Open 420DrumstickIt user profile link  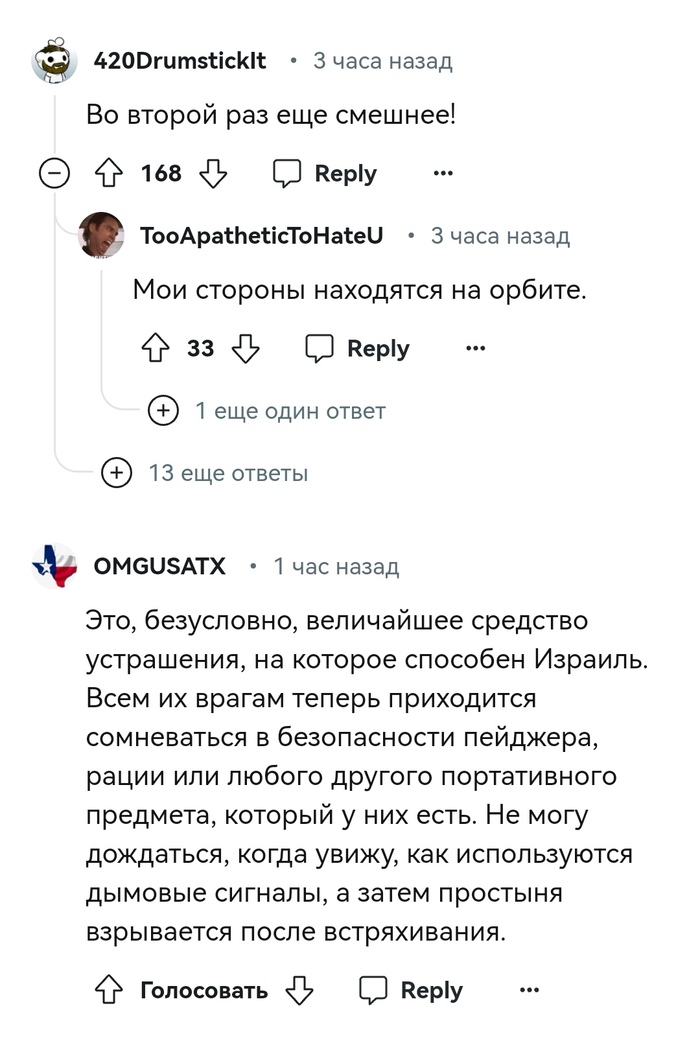click(180, 61)
